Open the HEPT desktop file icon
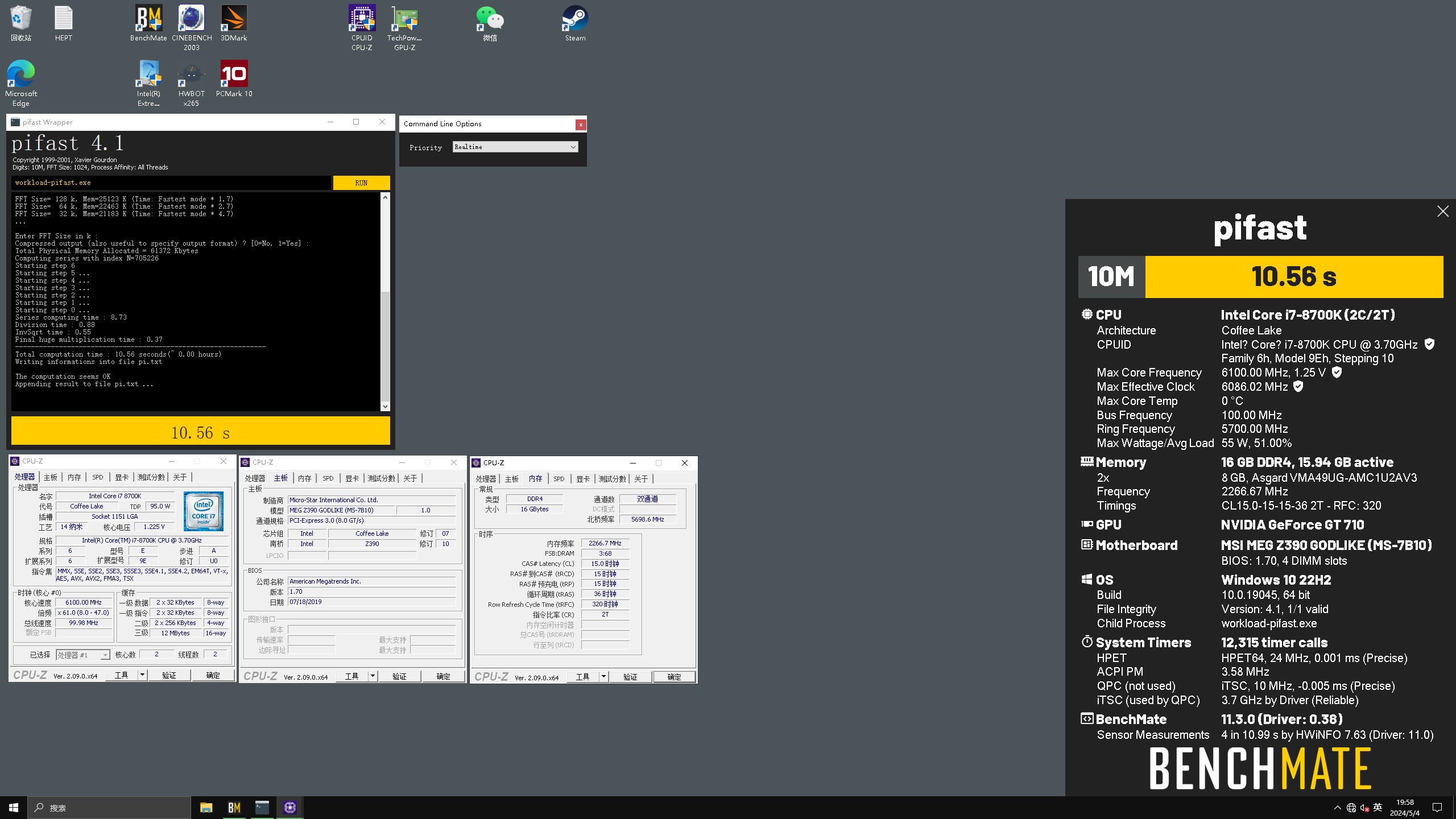Screen dimensions: 1456x819 pyautogui.click(x=63, y=24)
